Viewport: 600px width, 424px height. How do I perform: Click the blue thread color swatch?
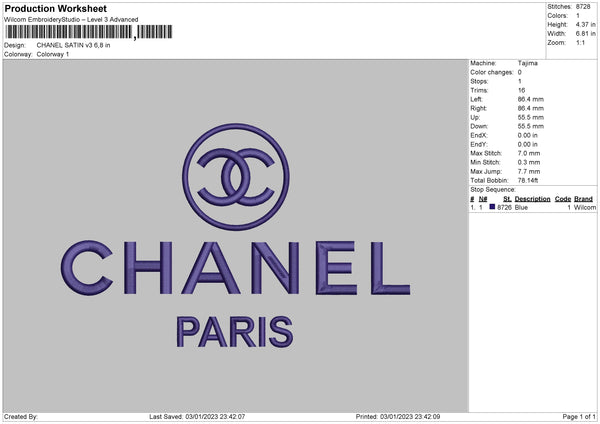click(x=492, y=207)
